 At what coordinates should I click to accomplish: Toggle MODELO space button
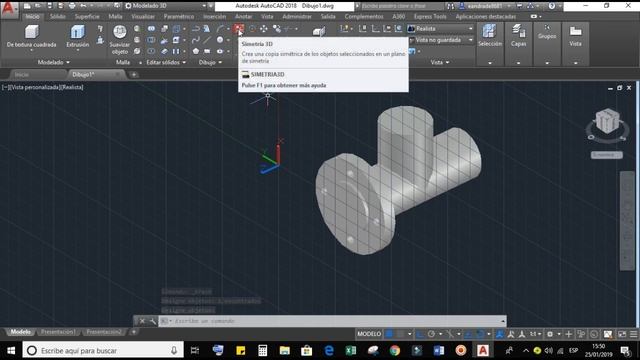point(369,334)
